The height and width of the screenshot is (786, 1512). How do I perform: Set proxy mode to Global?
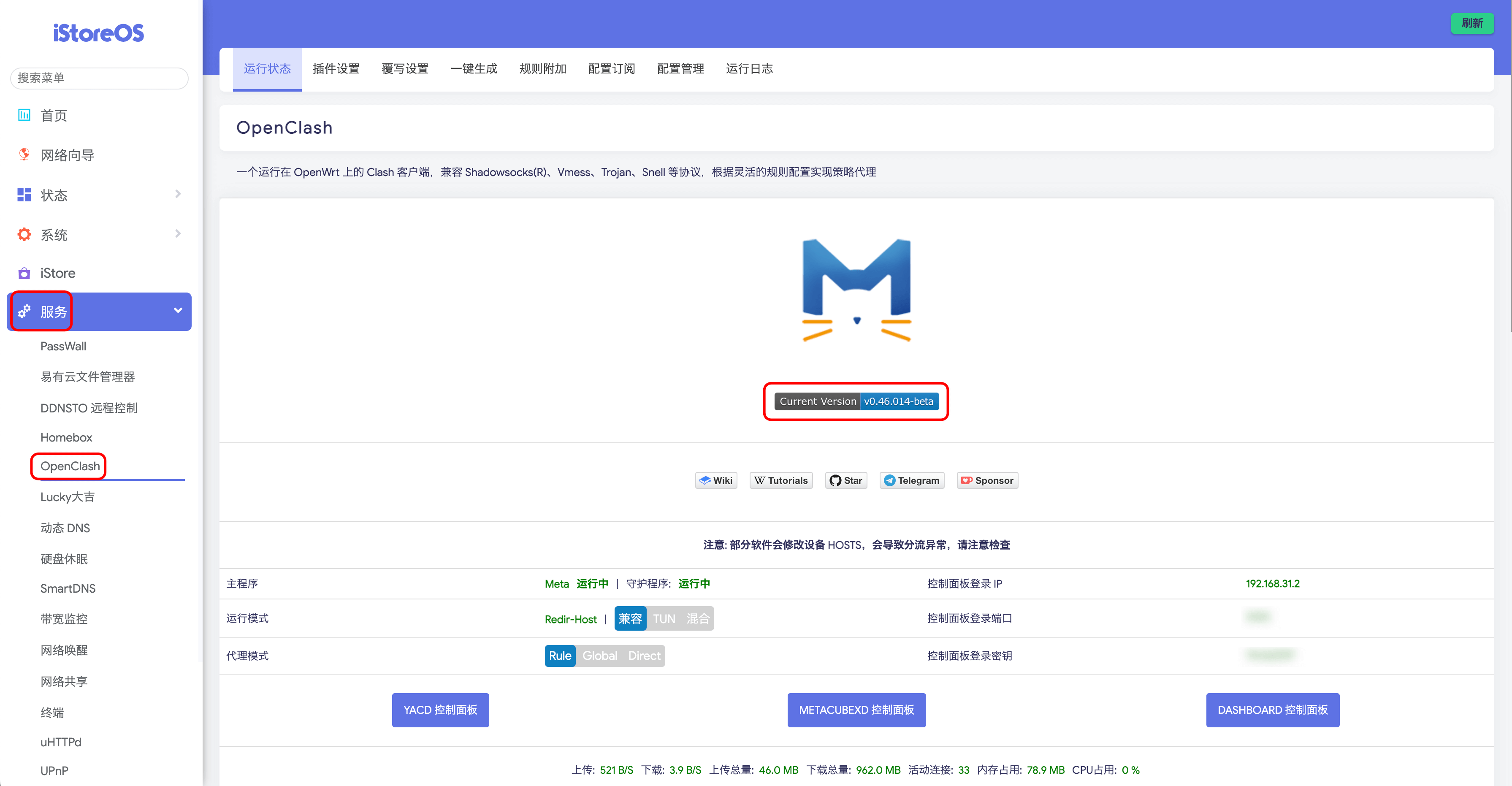[599, 656]
